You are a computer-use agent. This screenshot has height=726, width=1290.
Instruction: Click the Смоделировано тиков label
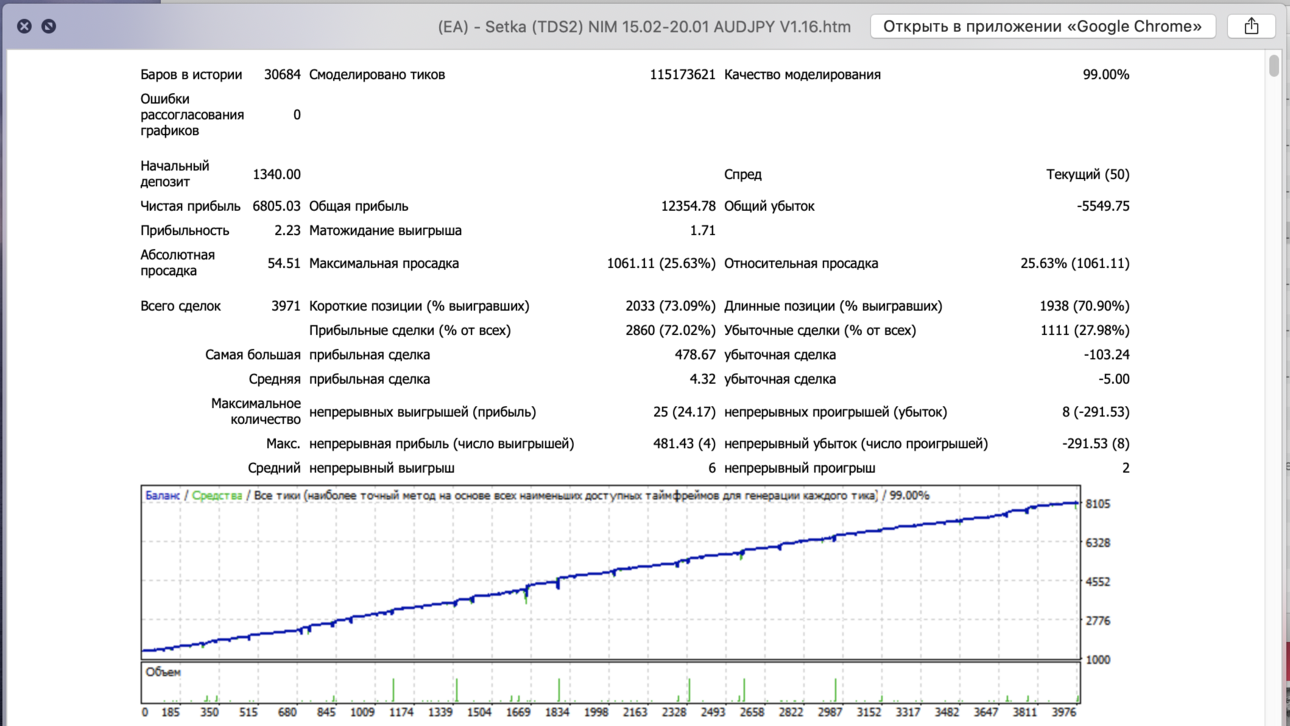point(377,75)
